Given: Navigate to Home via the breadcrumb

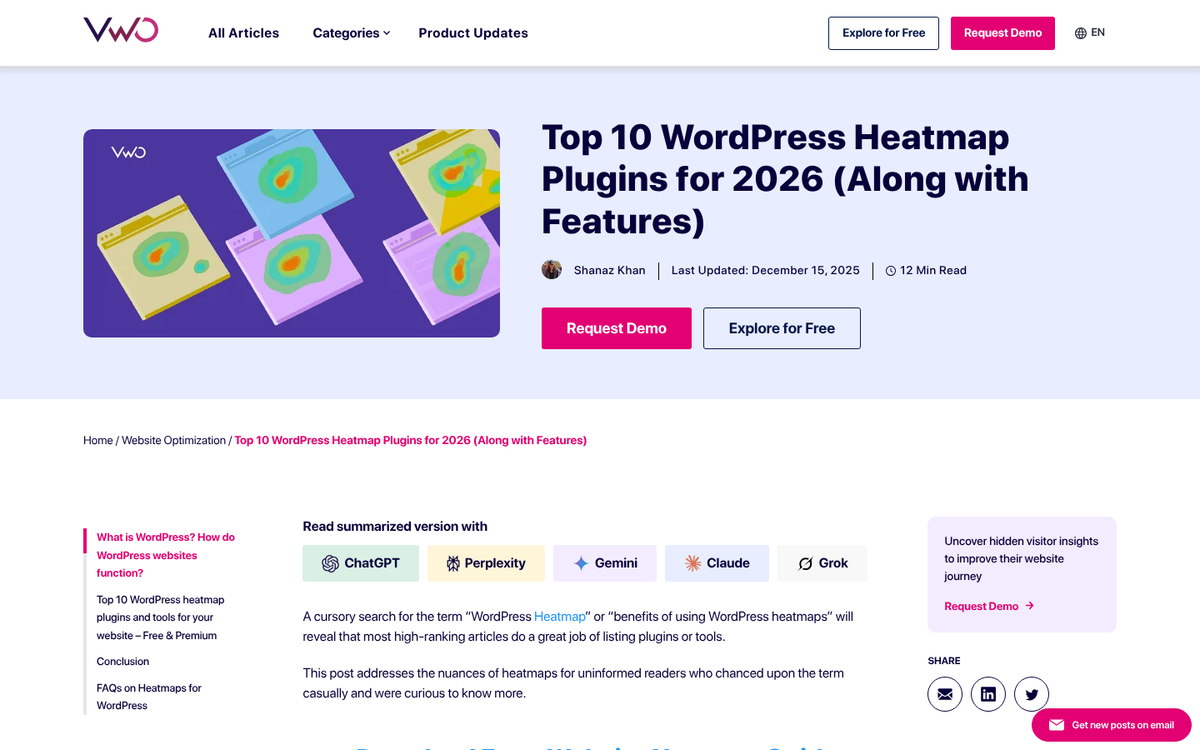Looking at the screenshot, I should pyautogui.click(x=97, y=440).
